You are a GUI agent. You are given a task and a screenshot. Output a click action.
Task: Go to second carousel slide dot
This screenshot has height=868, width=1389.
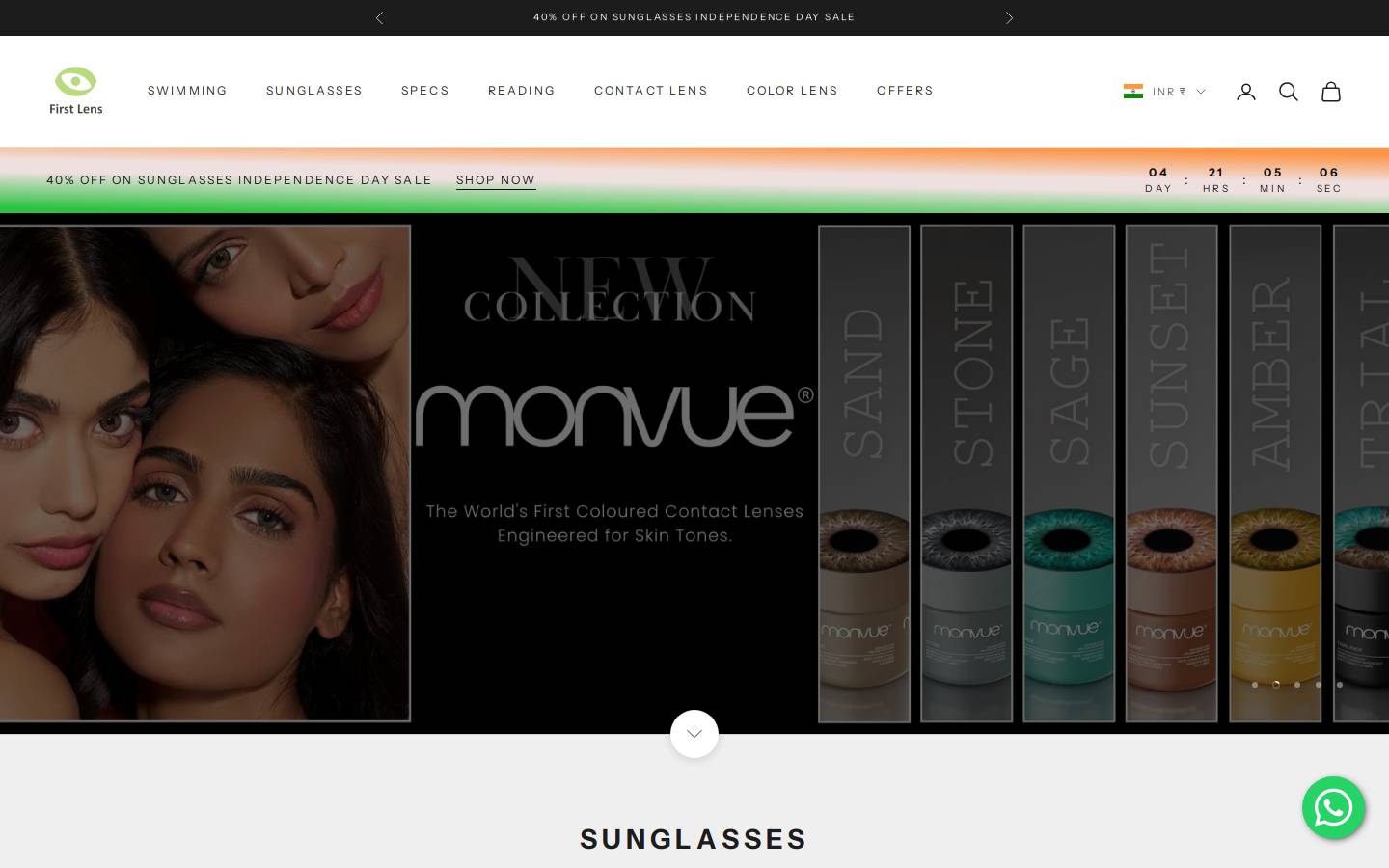[1276, 685]
